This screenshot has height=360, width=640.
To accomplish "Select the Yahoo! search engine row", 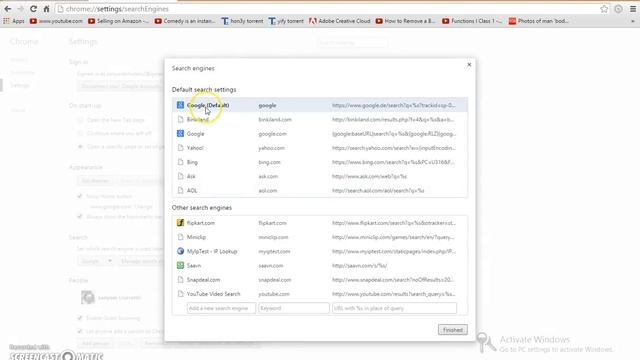I will point(320,148).
